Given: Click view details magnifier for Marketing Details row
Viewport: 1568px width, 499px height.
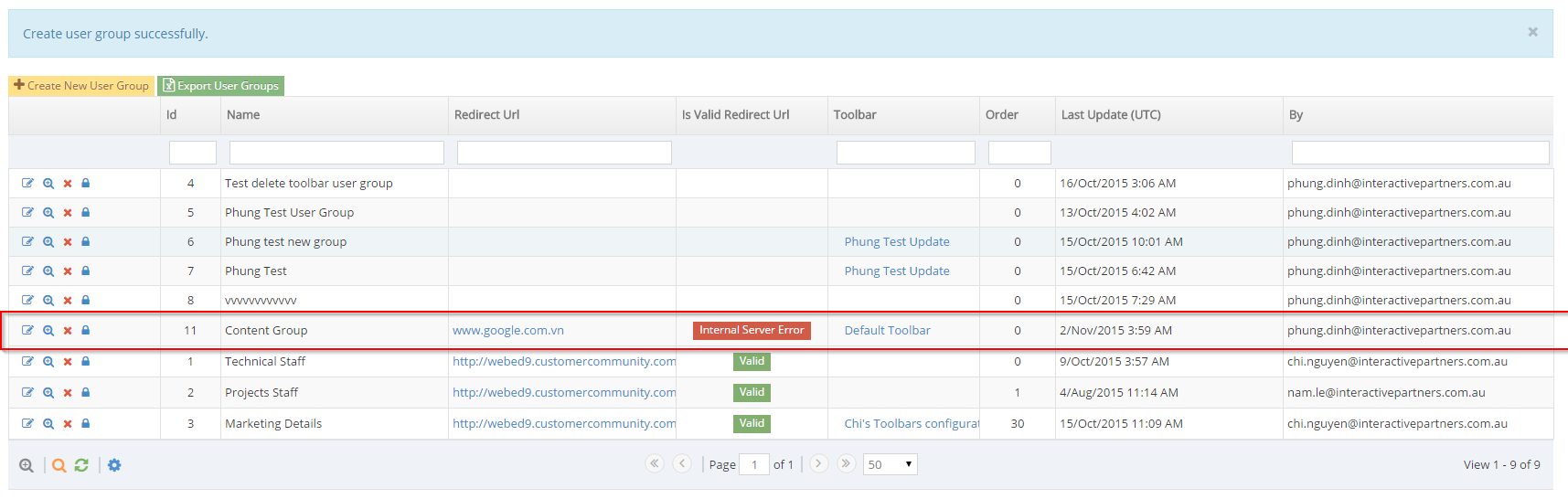Looking at the screenshot, I should [48, 423].
